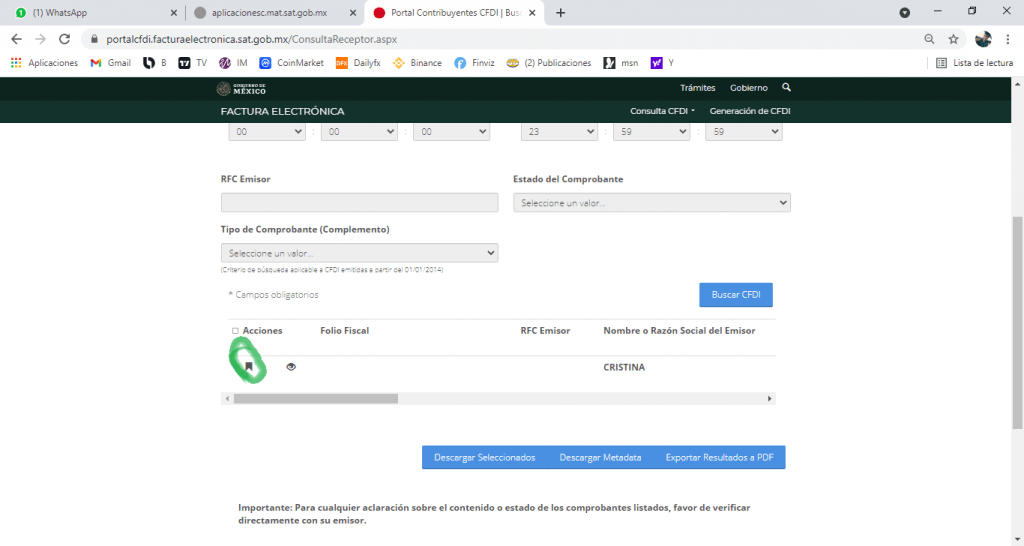Click the results table horizontal scrollbar thumb
Screen dimensions: 1024x546
point(316,398)
